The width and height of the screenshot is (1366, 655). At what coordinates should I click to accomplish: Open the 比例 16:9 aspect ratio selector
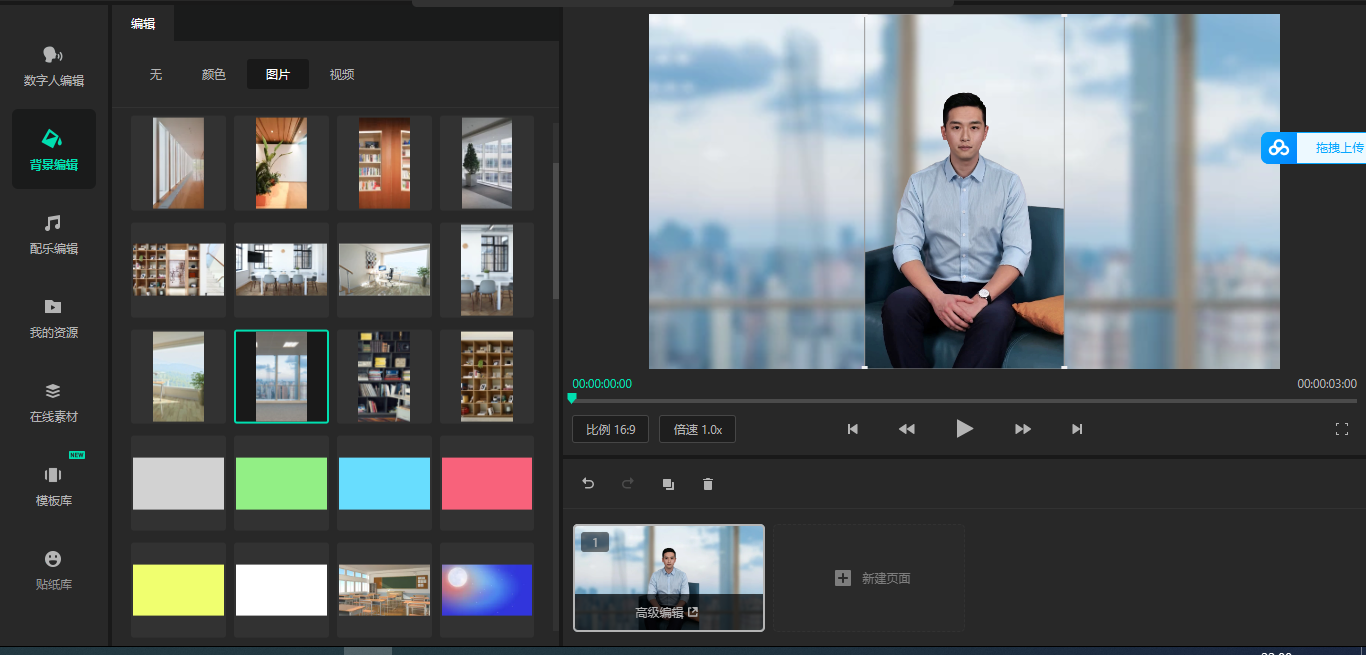point(610,428)
